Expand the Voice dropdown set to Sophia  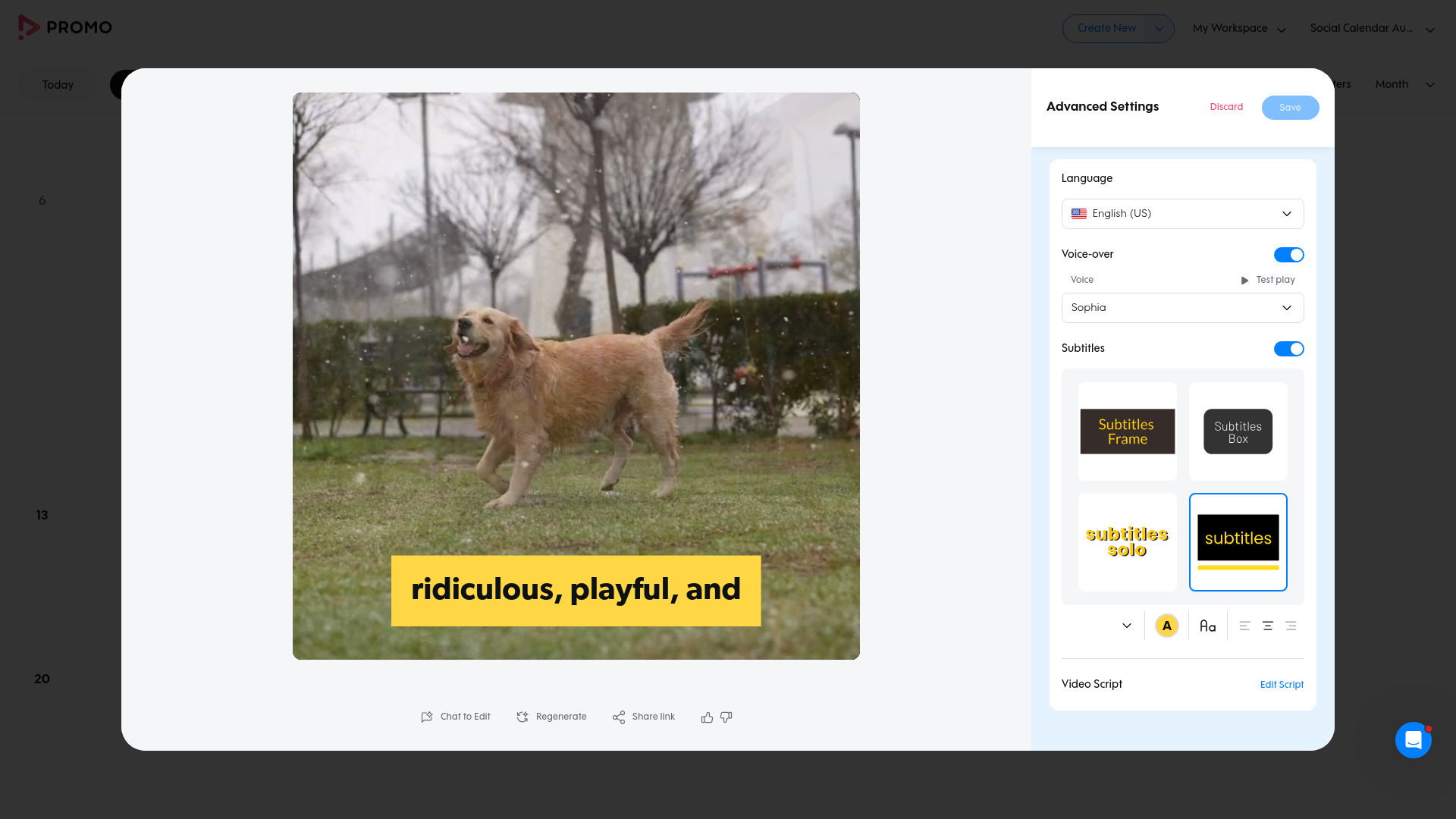tap(1182, 308)
